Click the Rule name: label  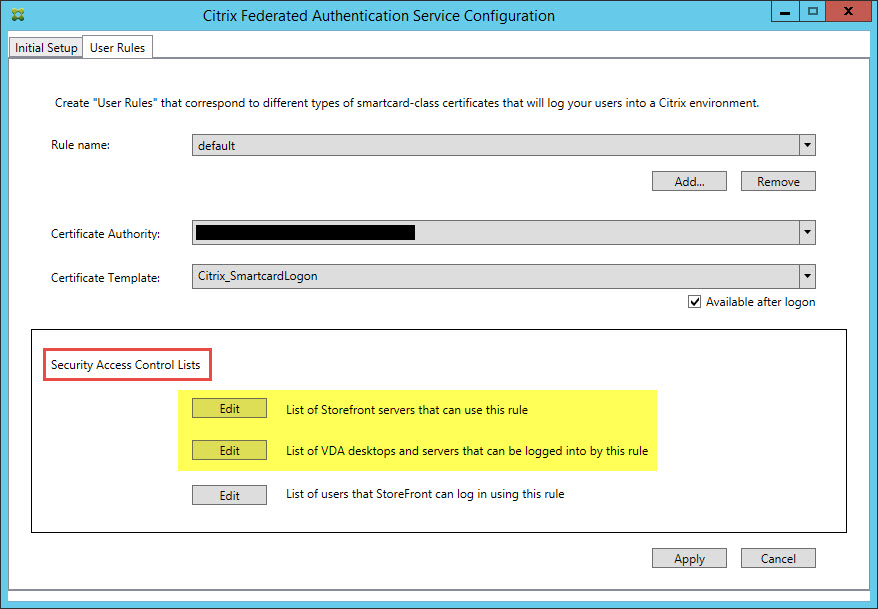pos(81,145)
